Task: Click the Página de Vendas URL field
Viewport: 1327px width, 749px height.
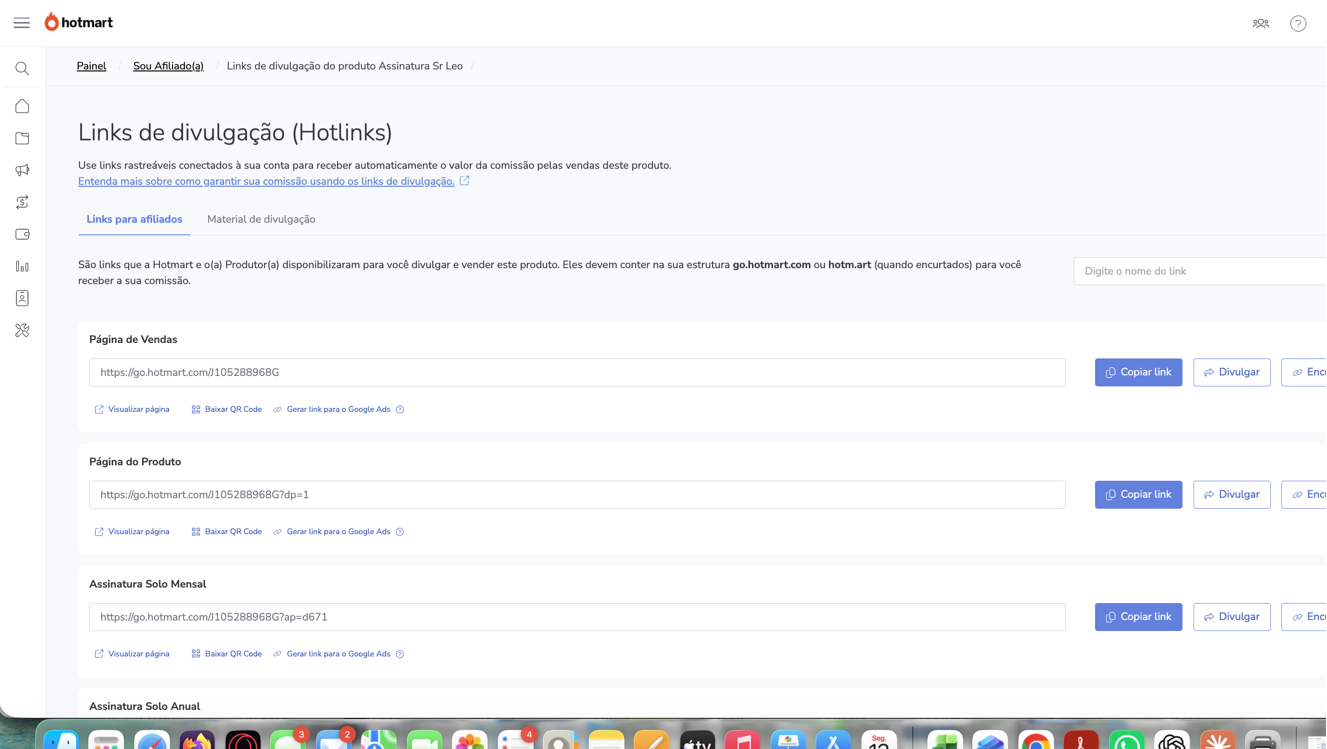Action: pyautogui.click(x=577, y=372)
